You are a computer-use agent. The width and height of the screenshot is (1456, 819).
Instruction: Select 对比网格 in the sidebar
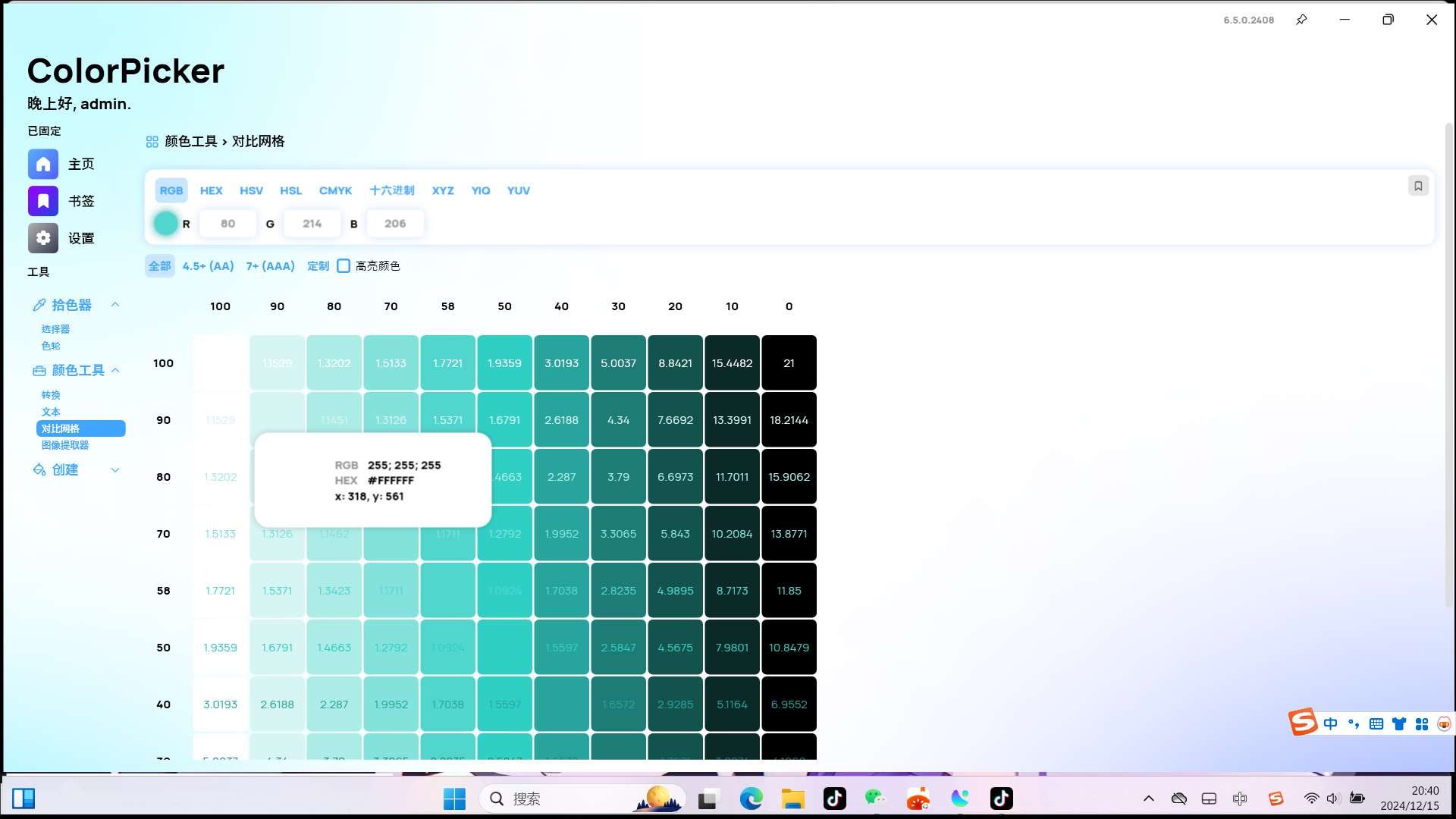tap(81, 428)
